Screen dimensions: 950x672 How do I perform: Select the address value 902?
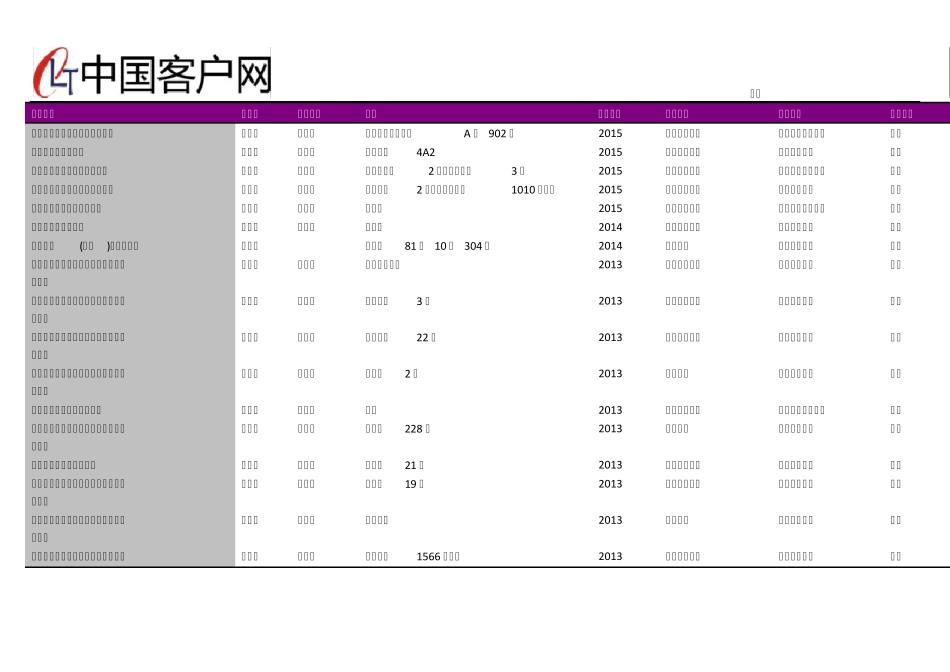tap(497, 133)
